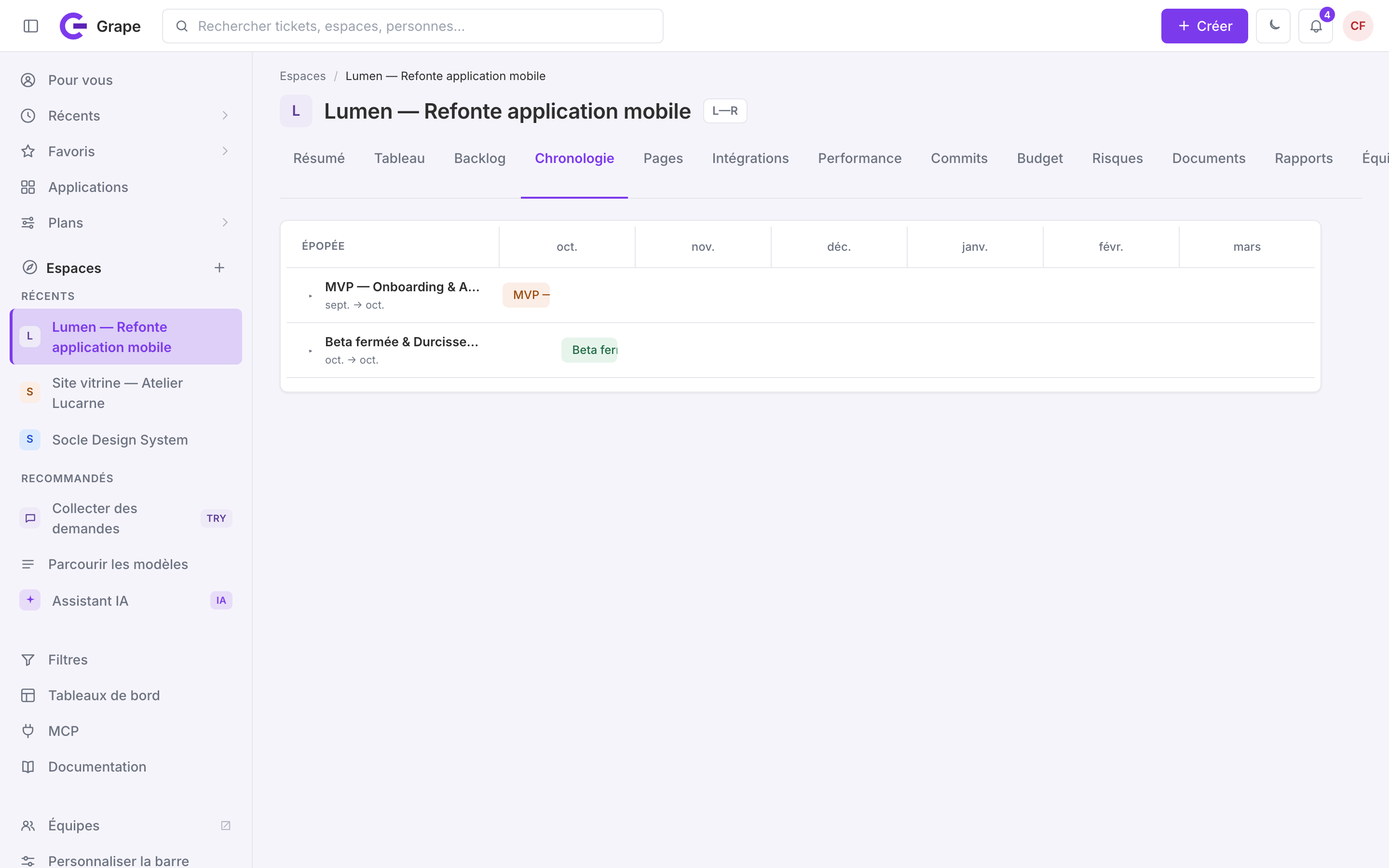Click the TRY badge
1389x868 pixels.
click(x=217, y=518)
